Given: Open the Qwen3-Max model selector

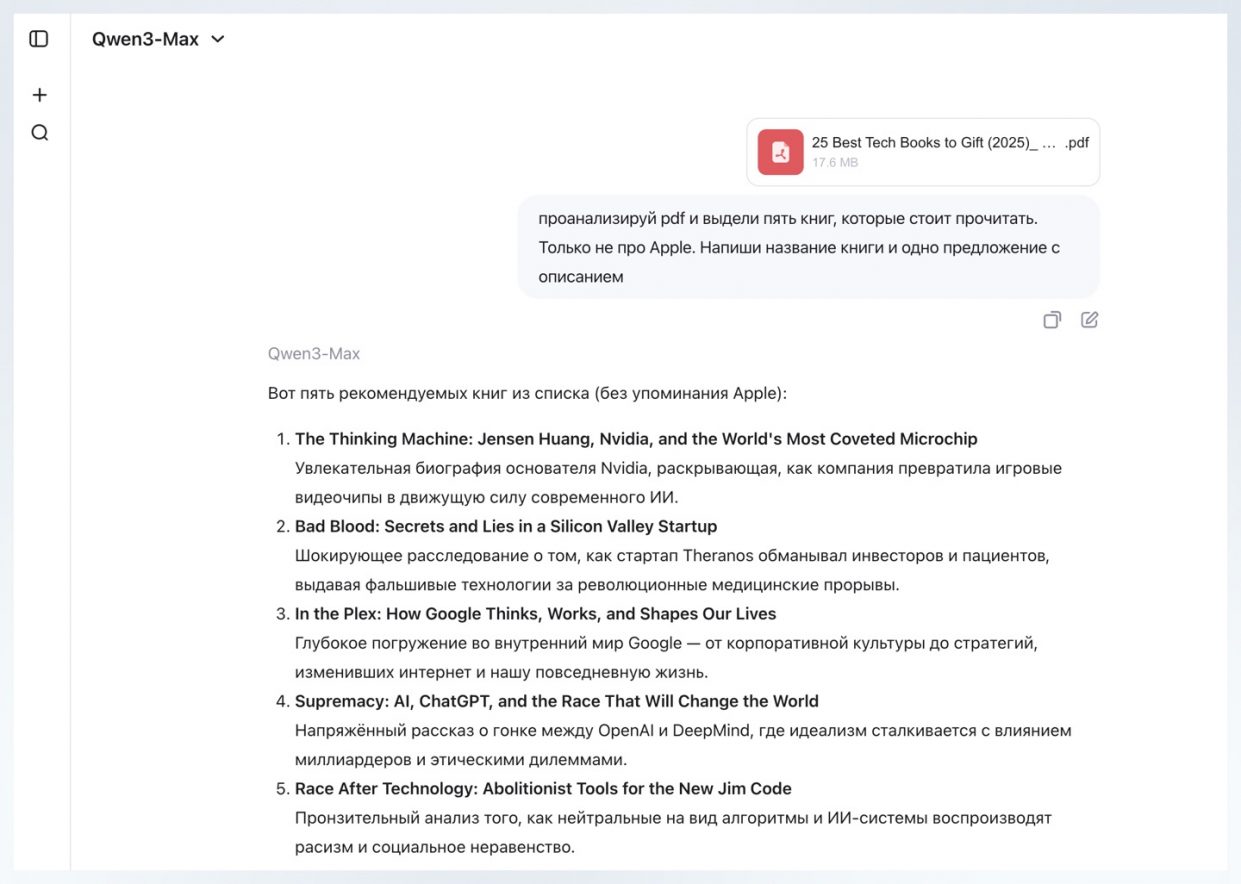Looking at the screenshot, I should 146,39.
